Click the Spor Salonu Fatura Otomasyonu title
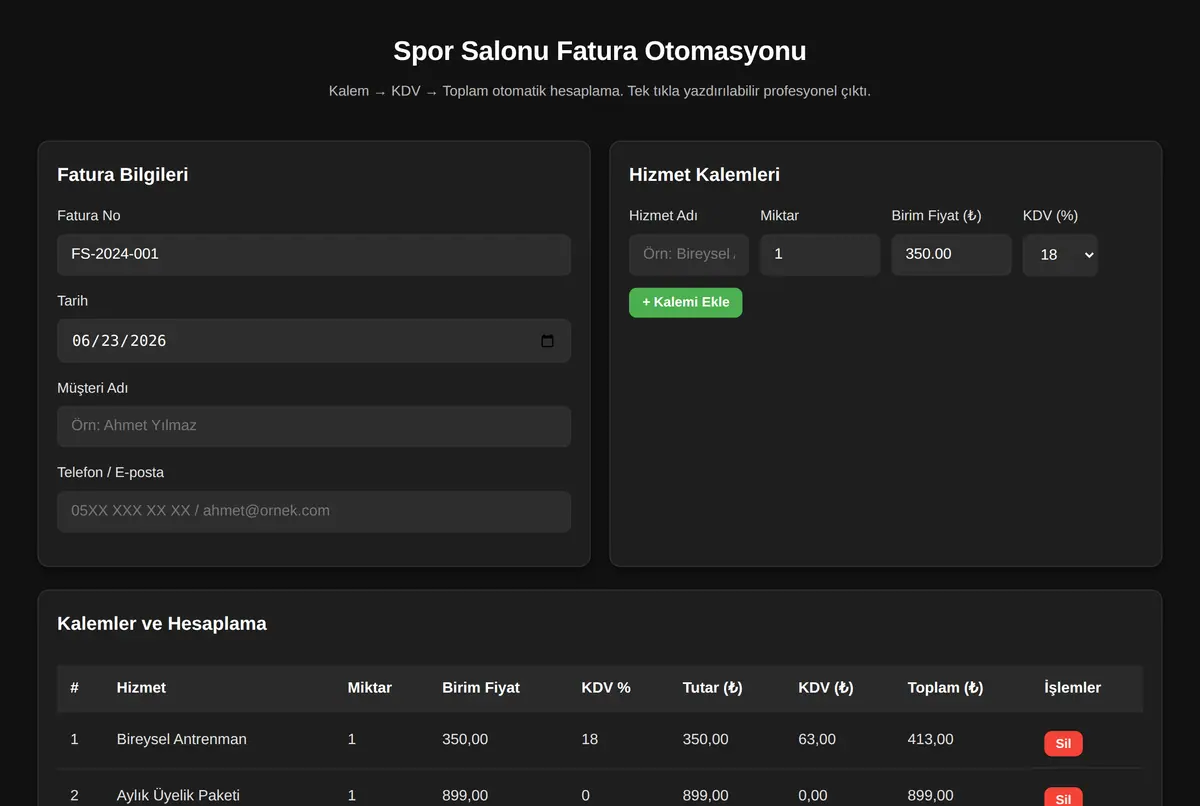The width and height of the screenshot is (1200, 806). 600,51
